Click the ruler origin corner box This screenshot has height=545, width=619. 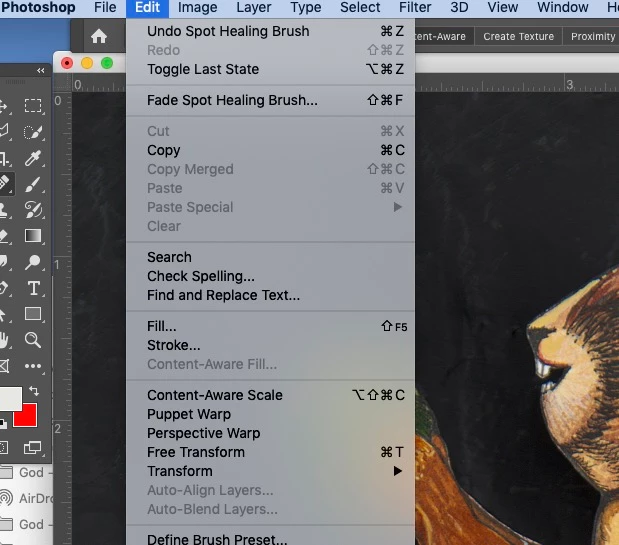coord(63,83)
